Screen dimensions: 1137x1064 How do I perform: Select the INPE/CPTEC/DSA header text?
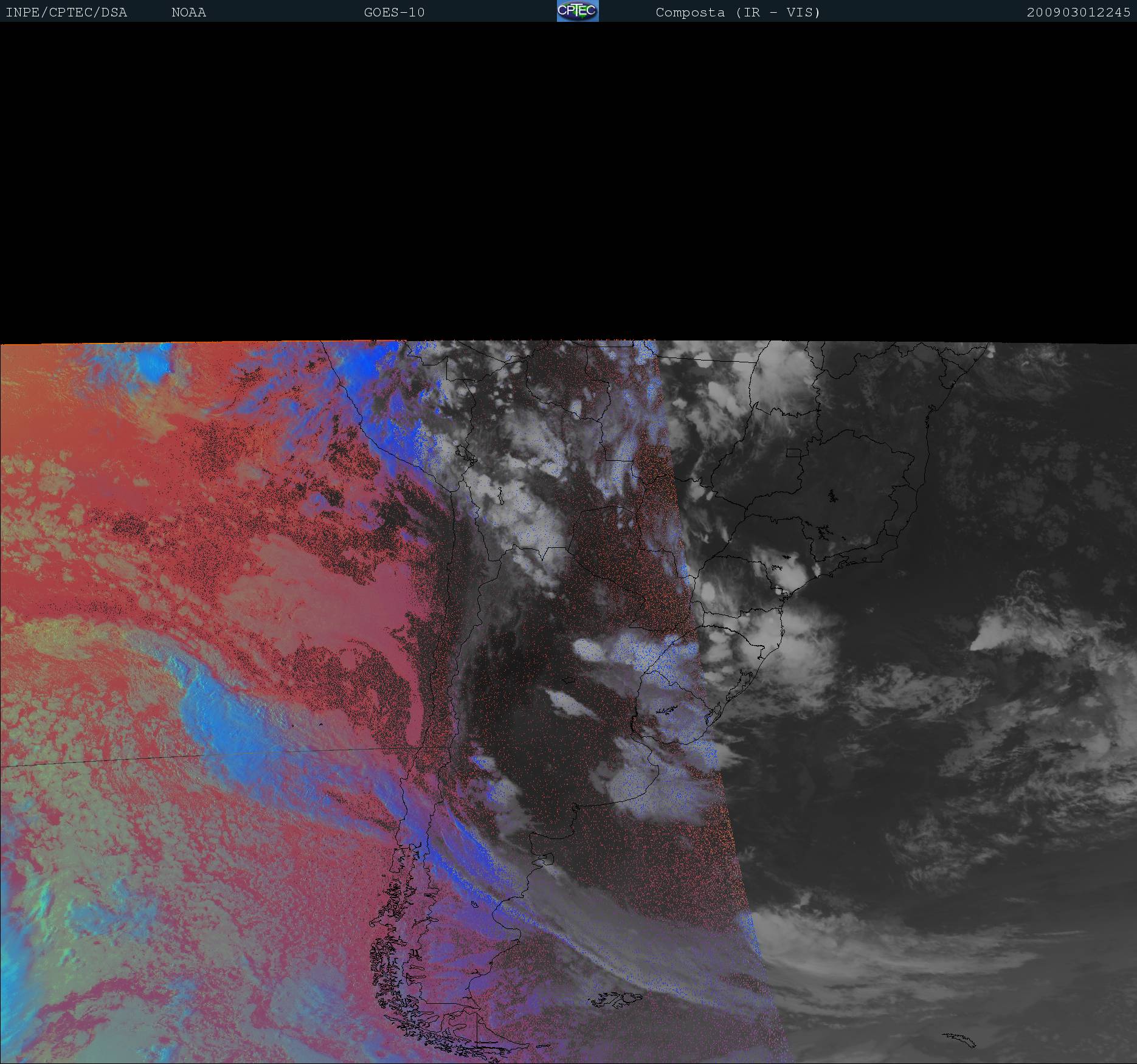click(66, 13)
